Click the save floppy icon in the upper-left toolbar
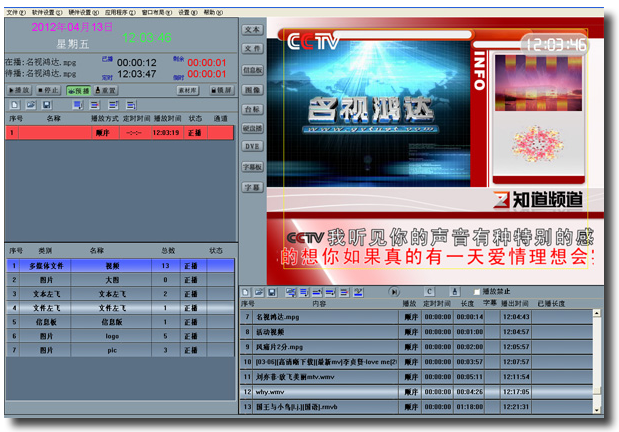Viewport: 619px width, 432px height. point(47,105)
